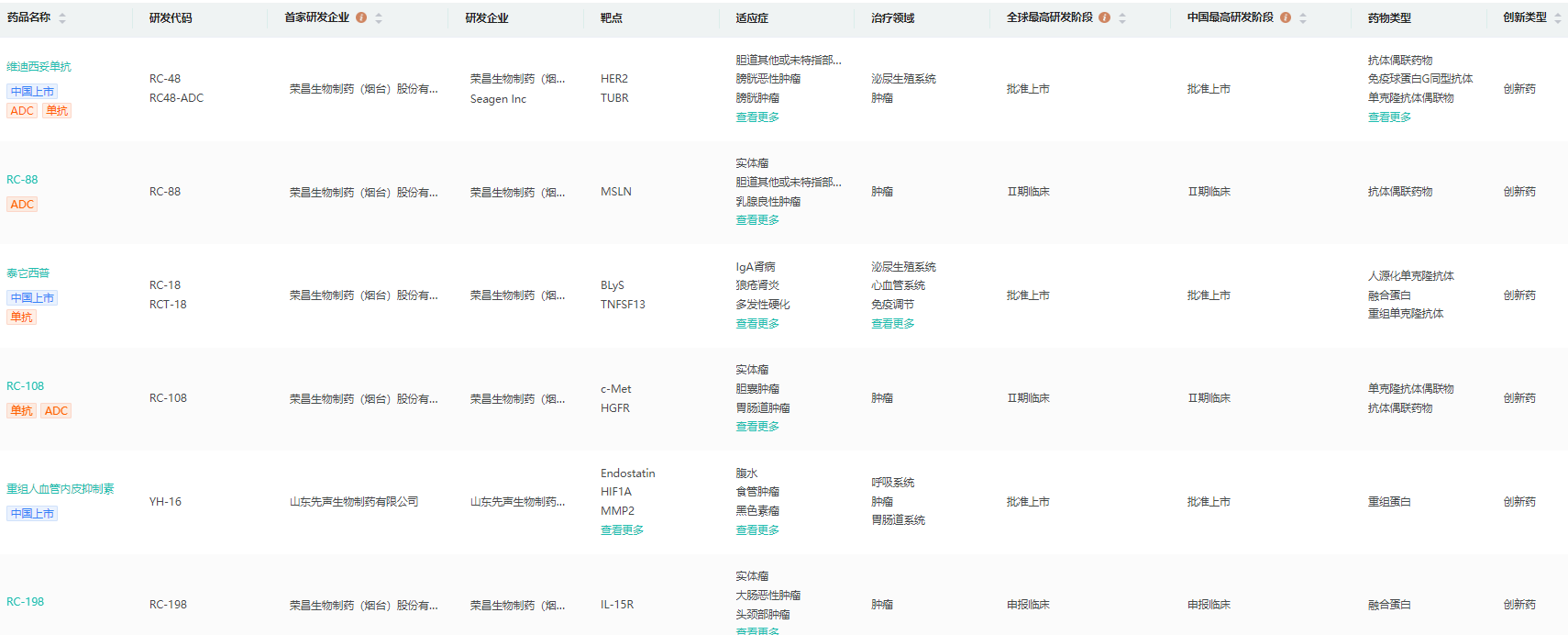Sort by 首家研发企业 using its arrows

point(379,18)
